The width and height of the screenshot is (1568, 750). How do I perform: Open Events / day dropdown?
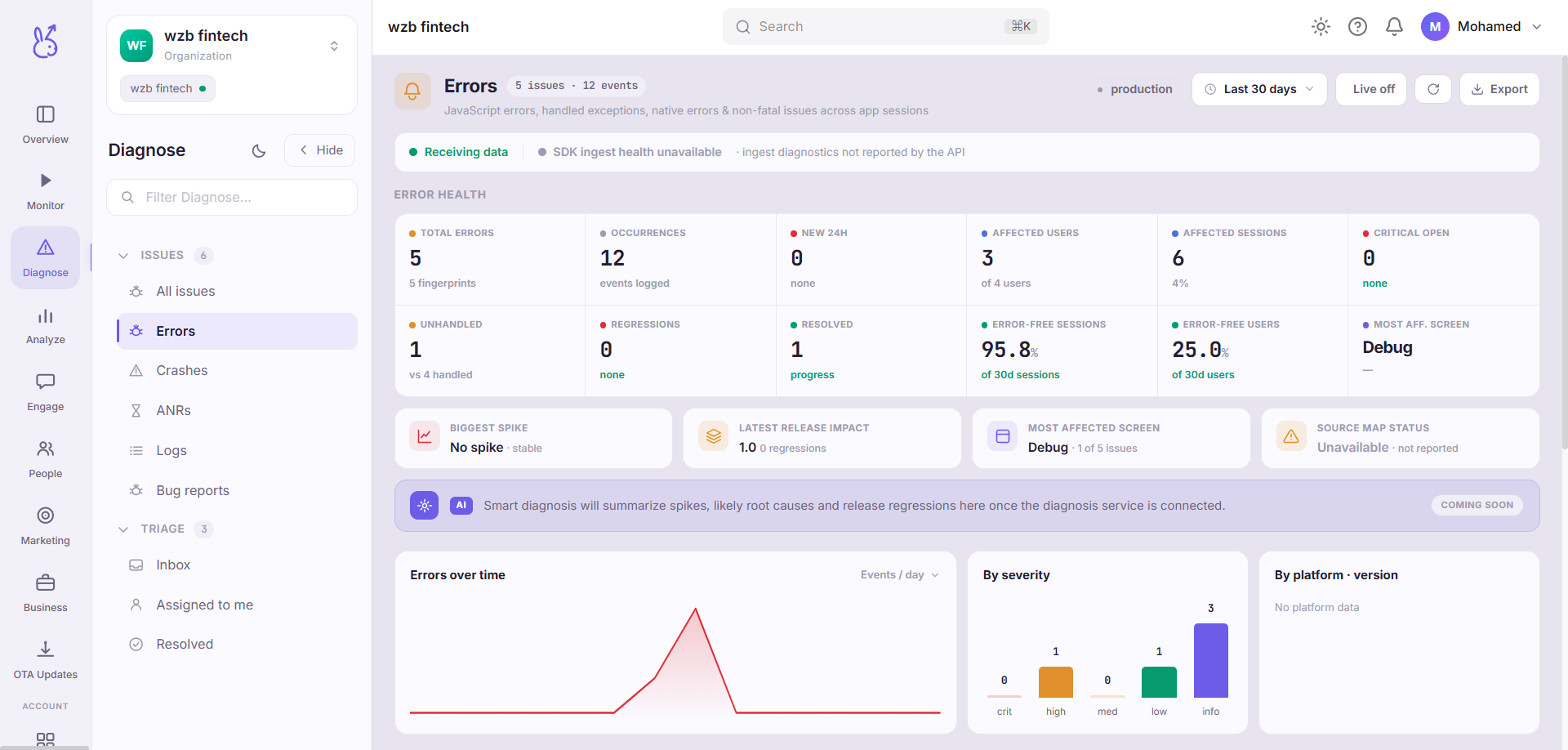(x=899, y=575)
